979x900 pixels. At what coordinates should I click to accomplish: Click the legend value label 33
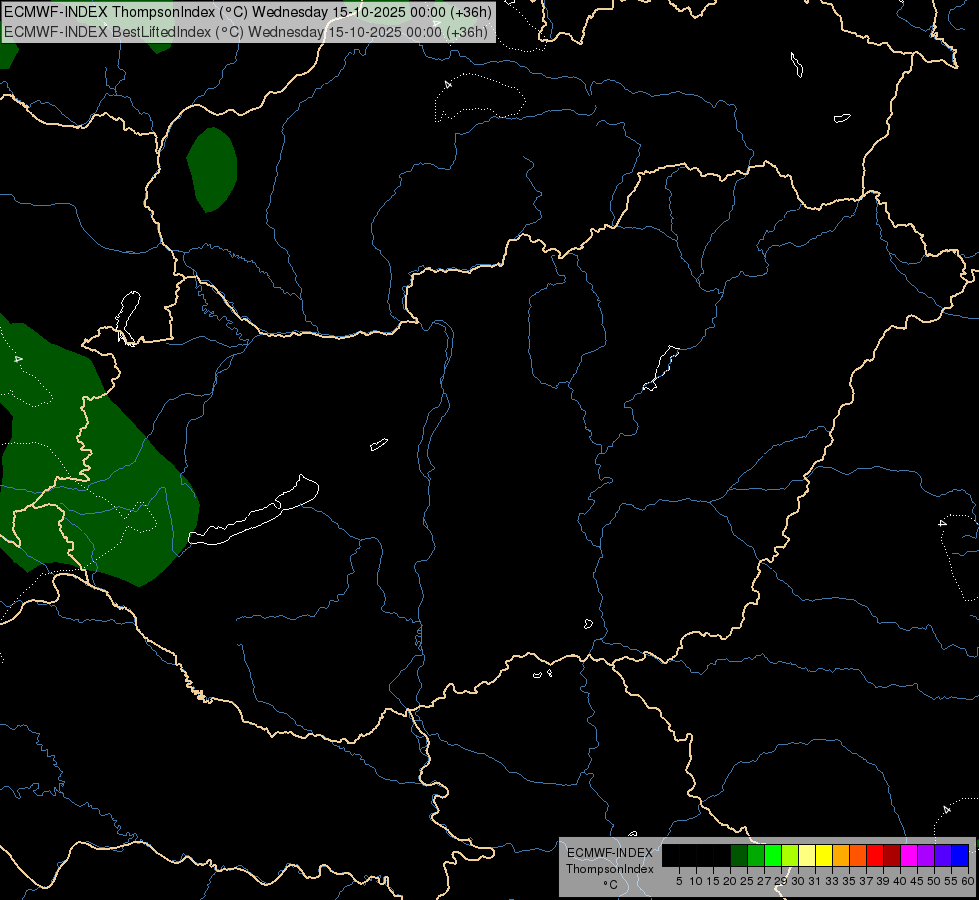pos(832,881)
